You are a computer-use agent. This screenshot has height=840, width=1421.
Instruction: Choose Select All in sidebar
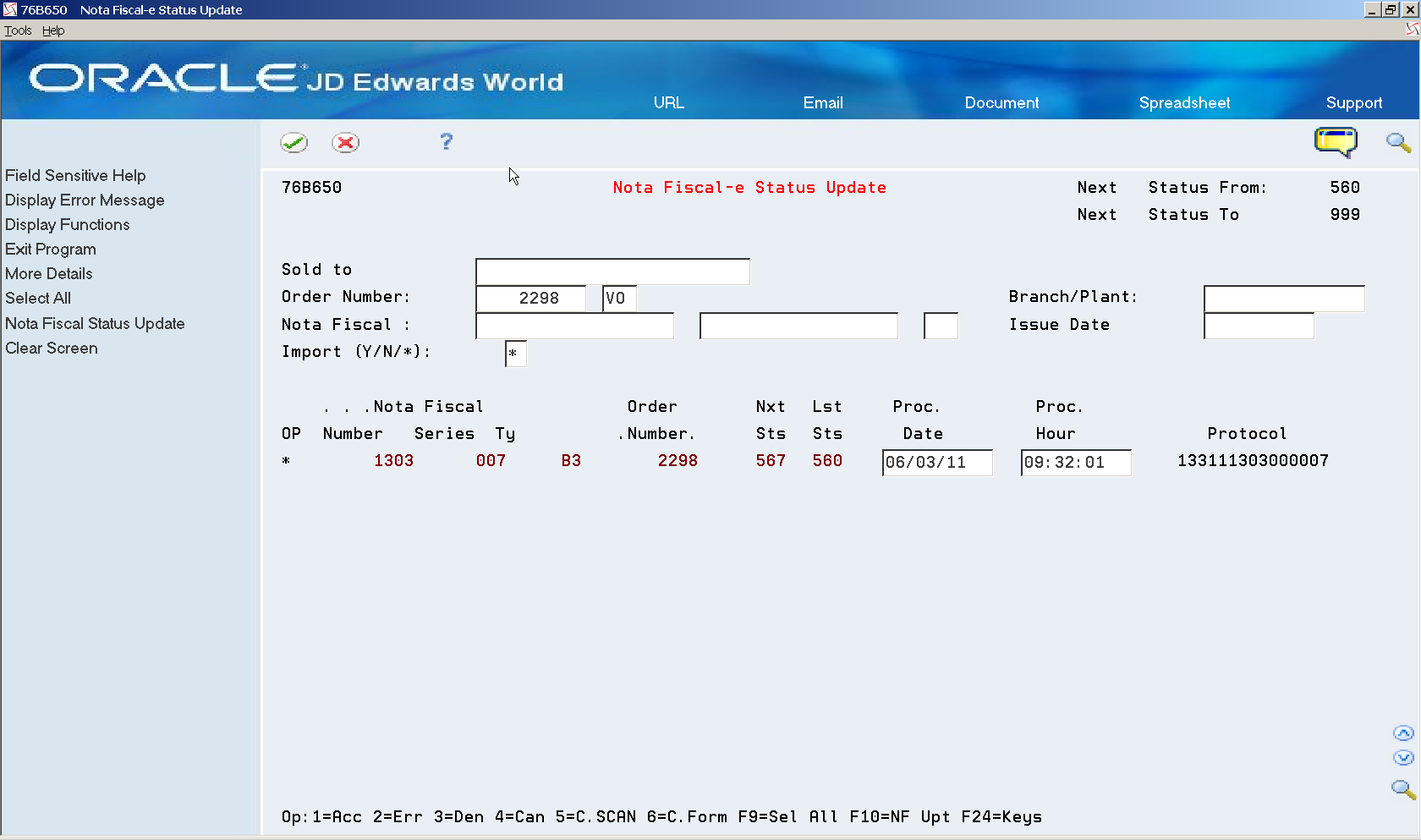pyautogui.click(x=38, y=298)
